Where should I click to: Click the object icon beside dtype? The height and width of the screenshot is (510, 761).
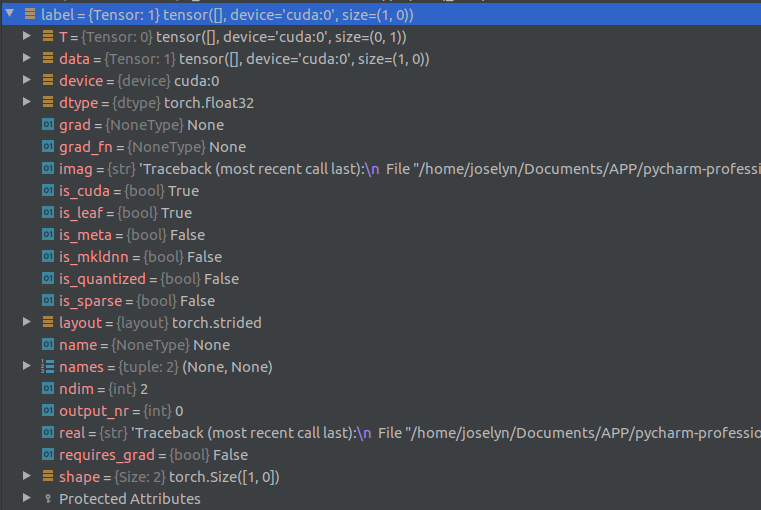point(48,102)
